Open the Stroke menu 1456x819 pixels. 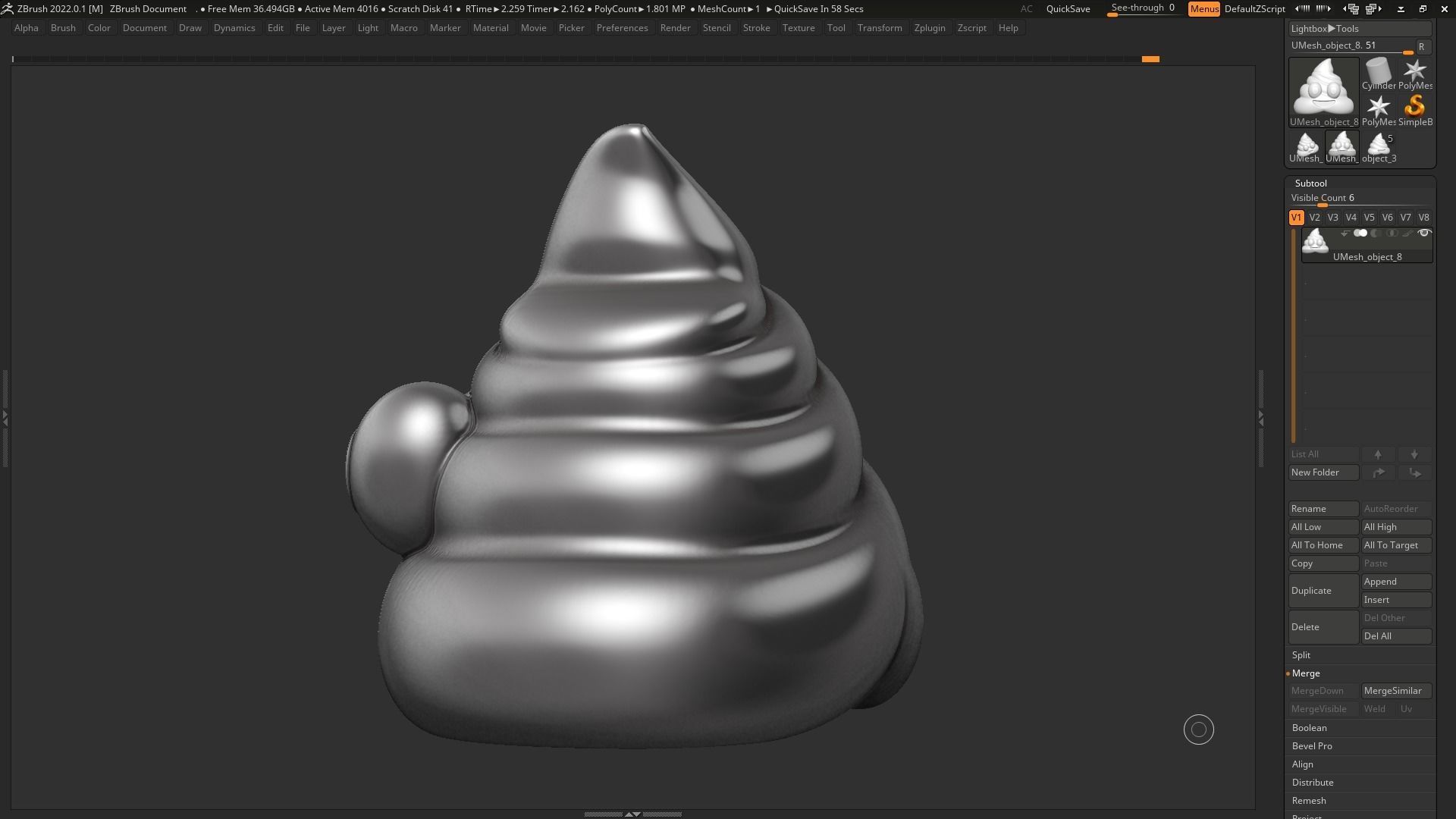coord(756,28)
